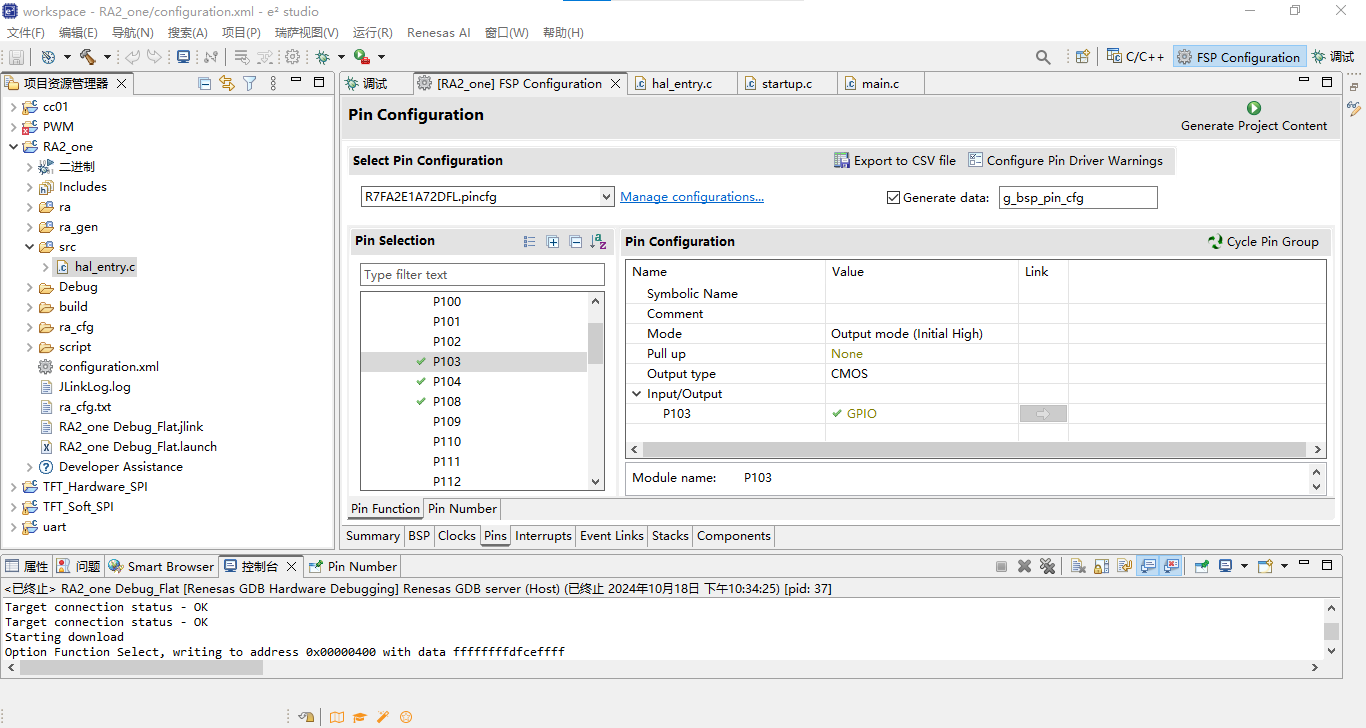This screenshot has width=1366, height=728.
Task: Click the Pin Selection list scrollbar thumb
Action: coord(596,343)
